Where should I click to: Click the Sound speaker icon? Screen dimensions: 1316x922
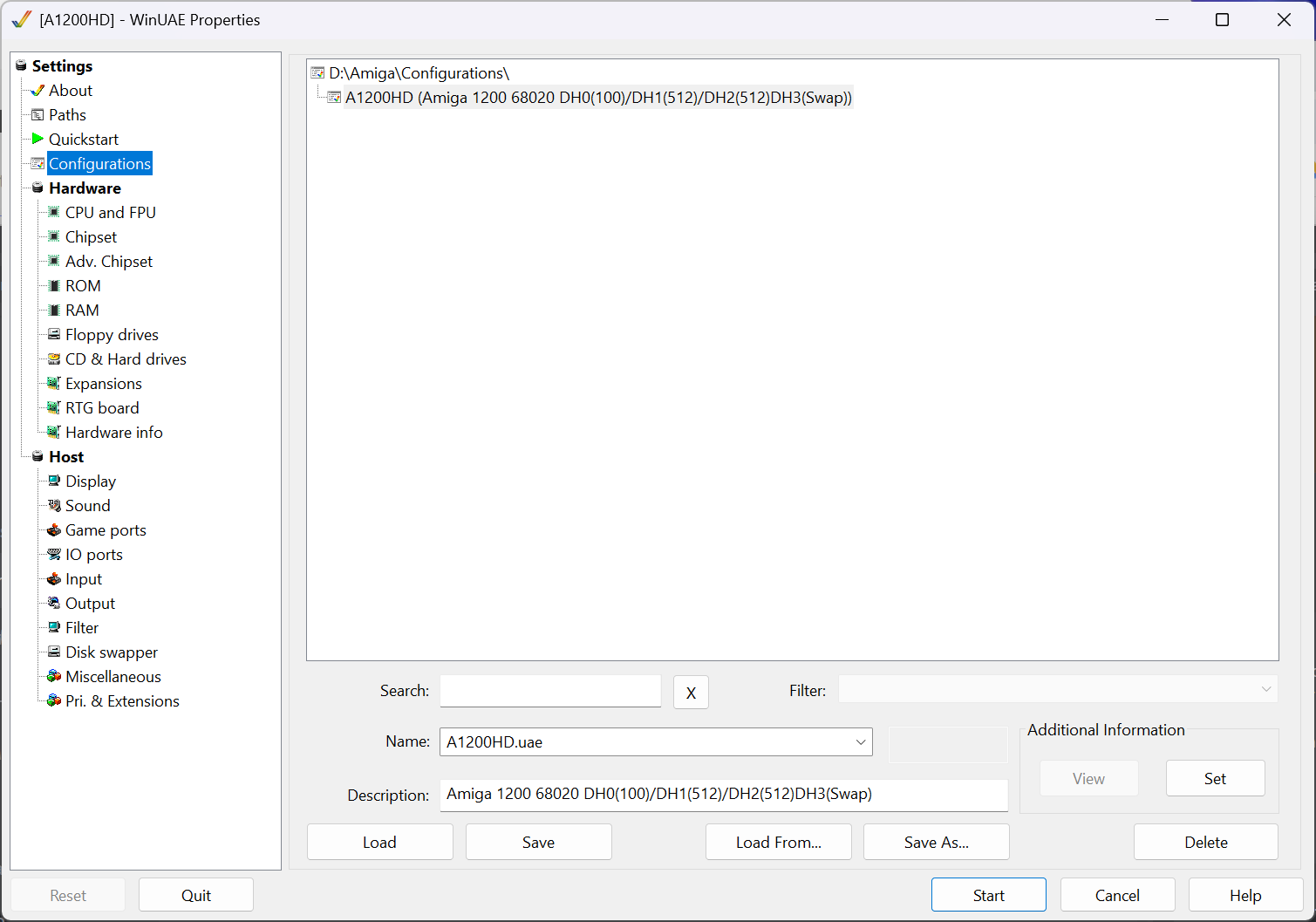click(54, 505)
